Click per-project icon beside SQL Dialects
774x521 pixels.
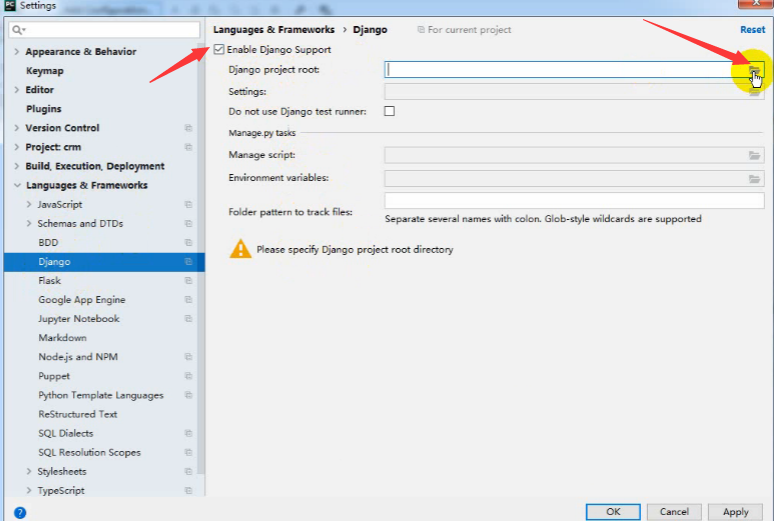188,434
